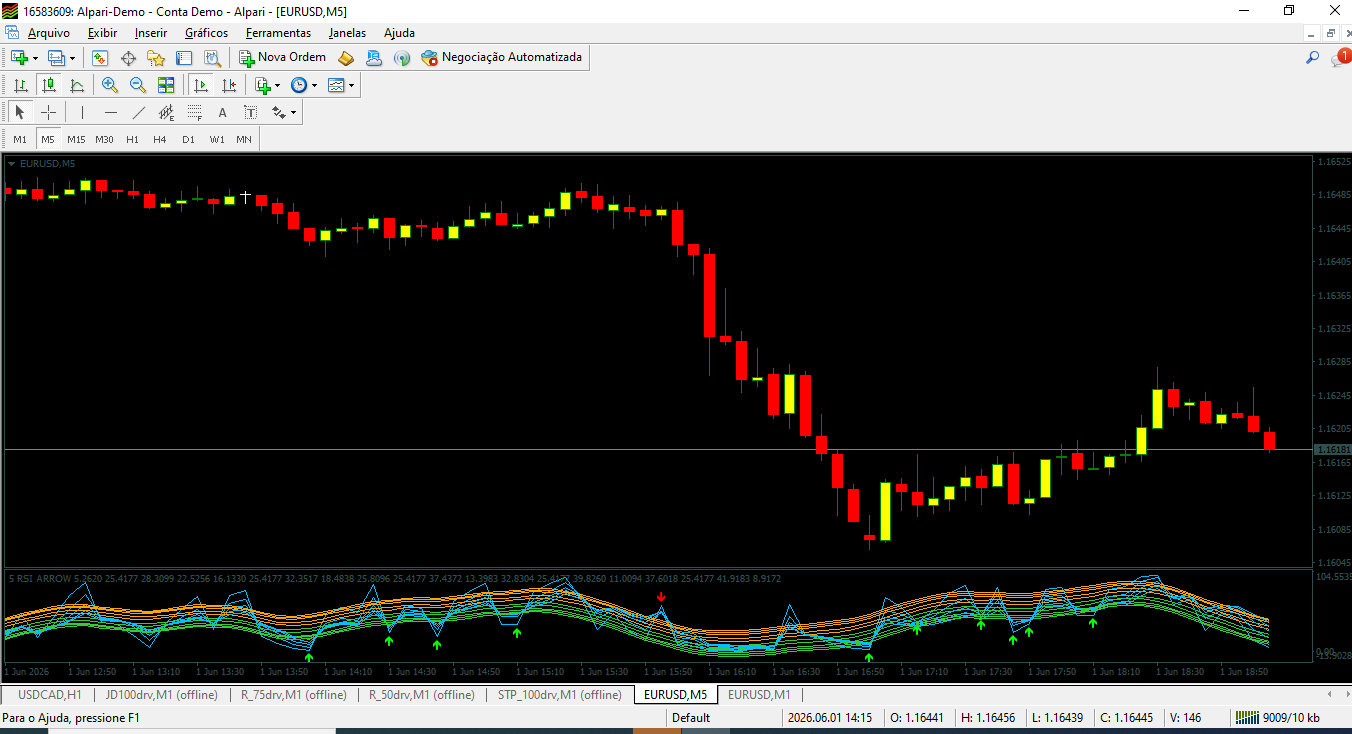Toggle chart Auto Scroll

(201, 85)
